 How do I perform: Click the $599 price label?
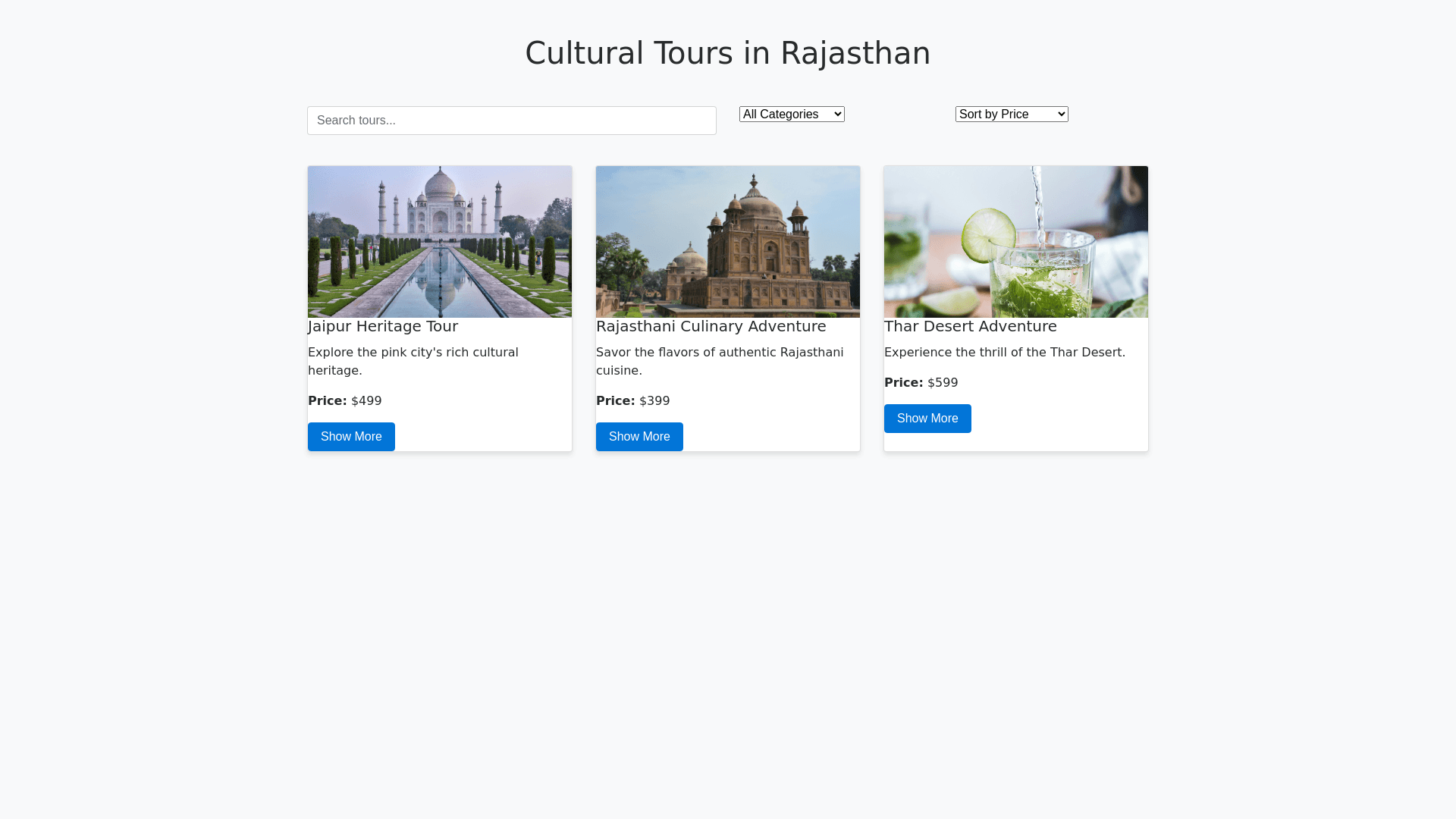943,383
